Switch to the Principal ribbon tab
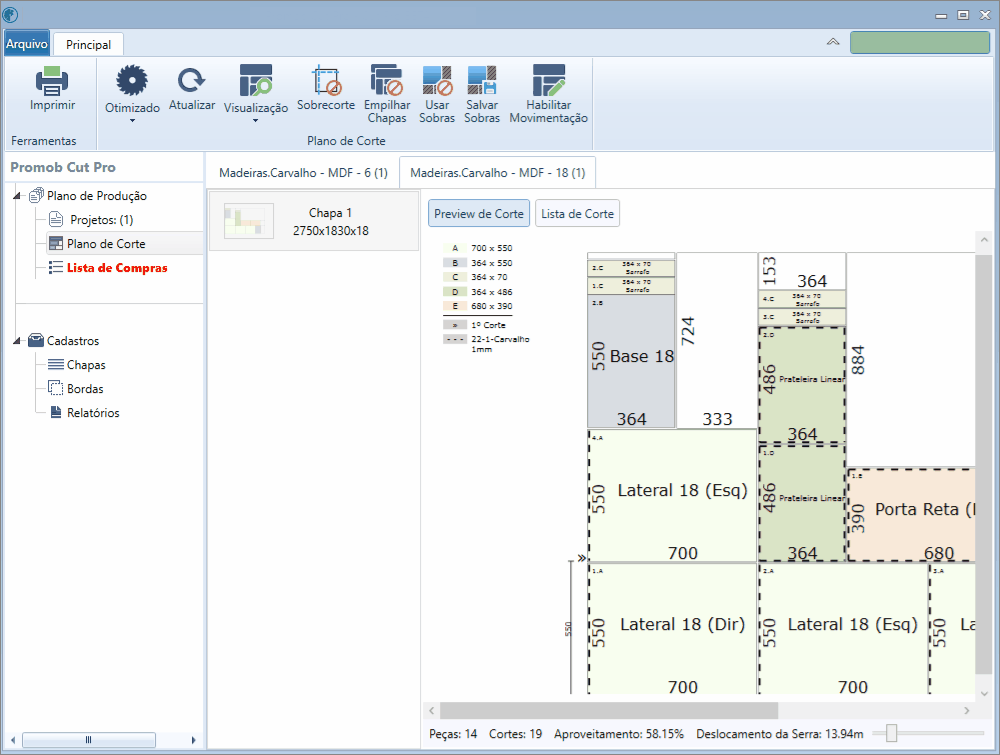The image size is (1000, 755). (88, 45)
